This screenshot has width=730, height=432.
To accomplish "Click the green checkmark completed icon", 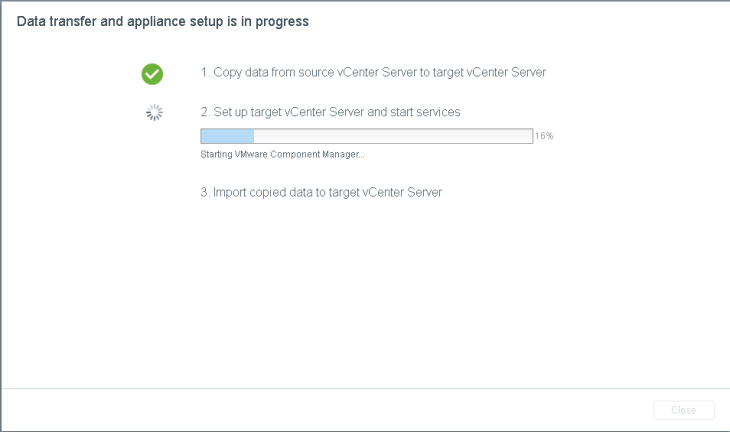I will (x=152, y=73).
